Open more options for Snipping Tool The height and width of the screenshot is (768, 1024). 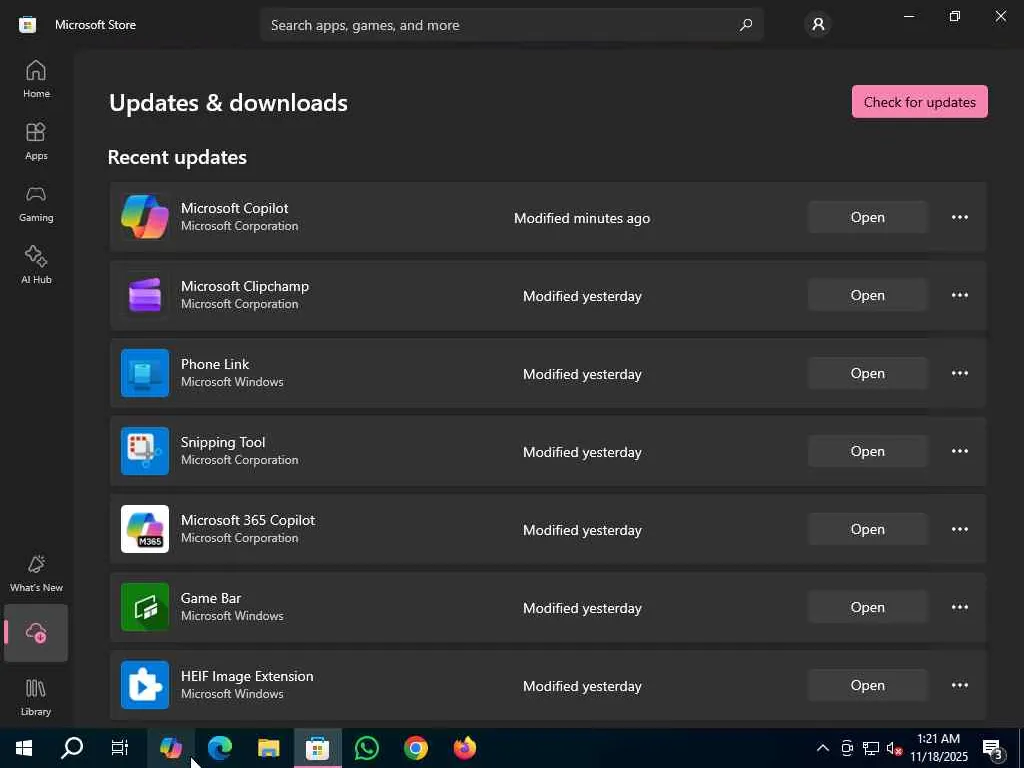[959, 451]
